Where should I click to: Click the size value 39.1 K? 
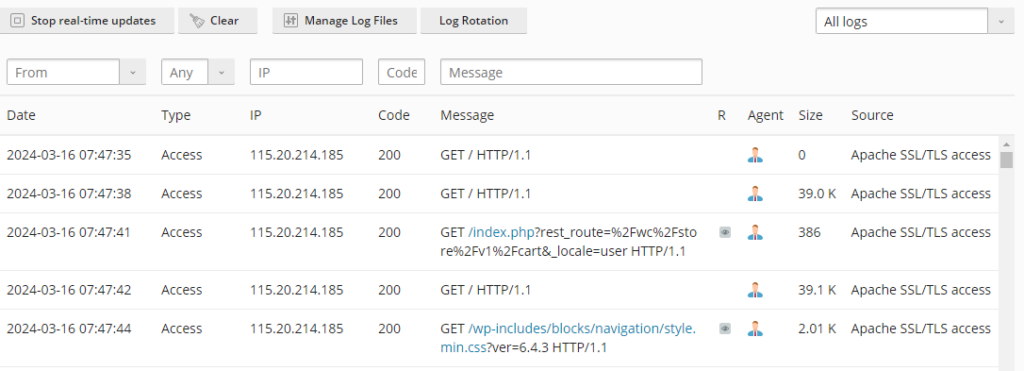(x=817, y=289)
